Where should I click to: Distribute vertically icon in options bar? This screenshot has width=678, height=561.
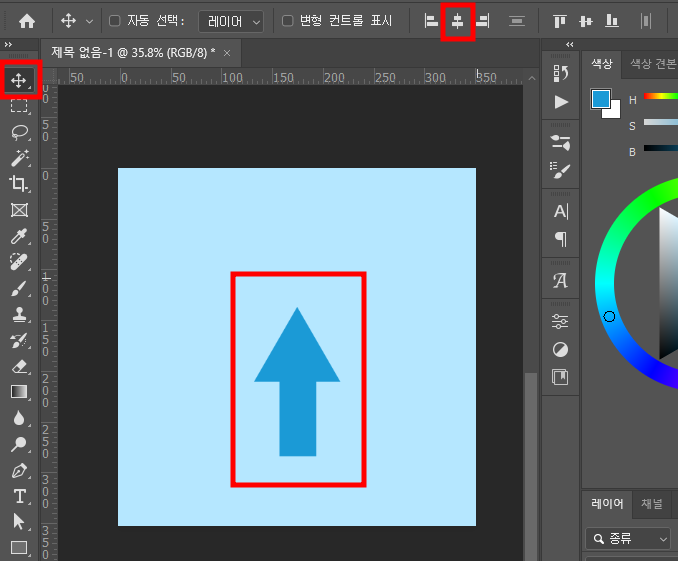point(517,21)
